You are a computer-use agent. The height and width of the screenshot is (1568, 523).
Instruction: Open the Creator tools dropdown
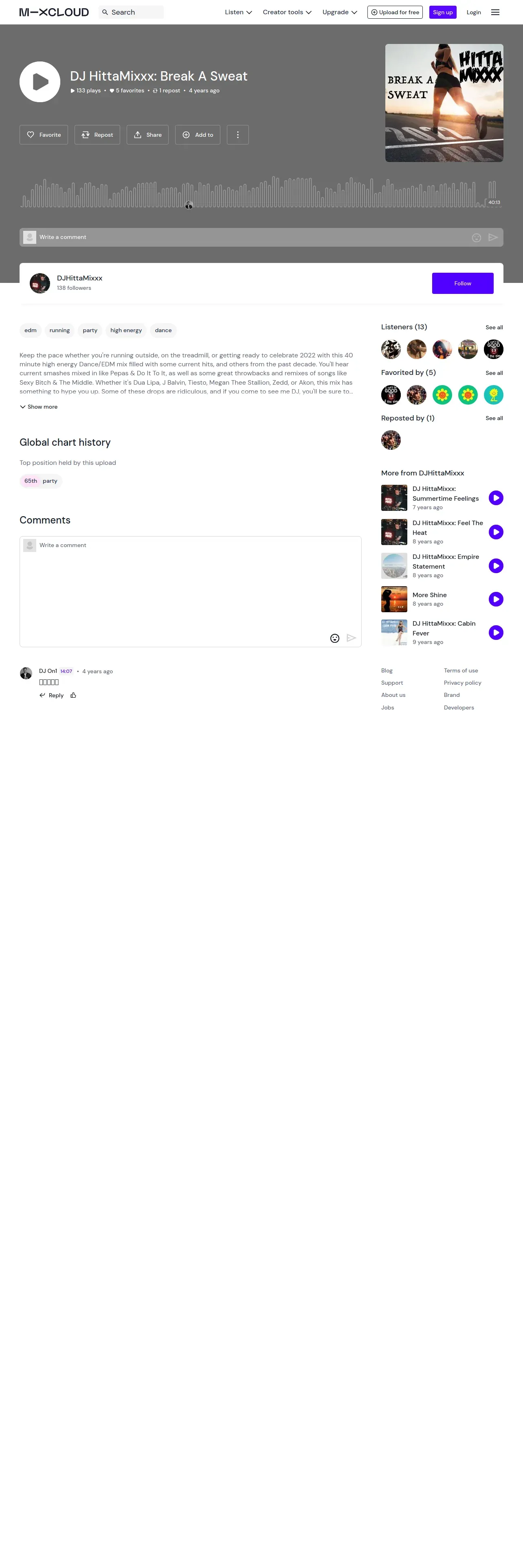[x=287, y=12]
